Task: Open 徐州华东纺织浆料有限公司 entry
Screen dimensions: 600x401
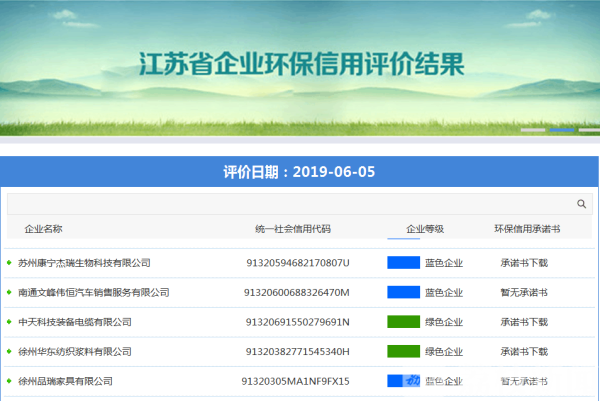Action: (x=75, y=352)
